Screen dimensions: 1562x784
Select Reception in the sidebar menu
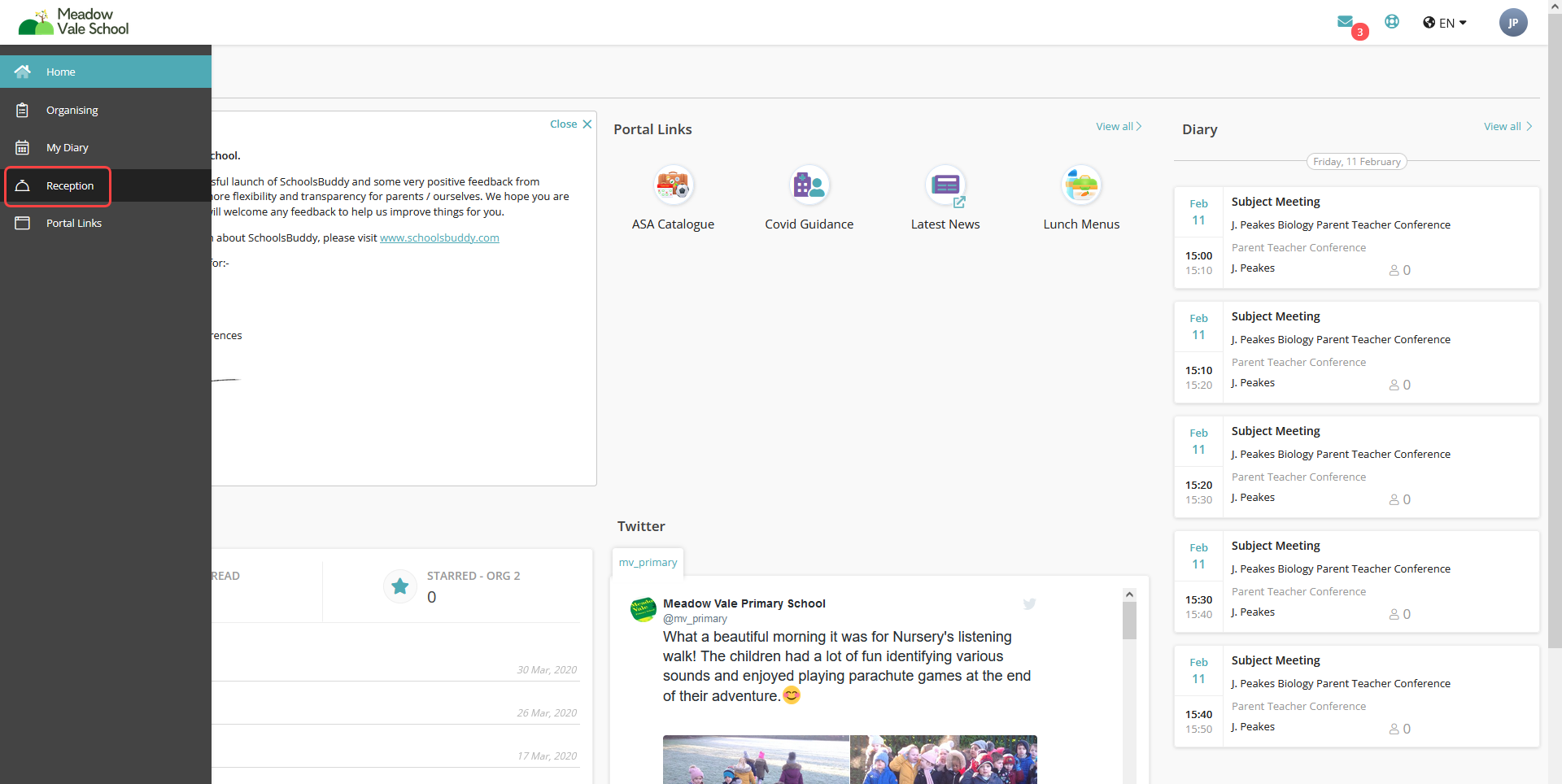click(69, 185)
